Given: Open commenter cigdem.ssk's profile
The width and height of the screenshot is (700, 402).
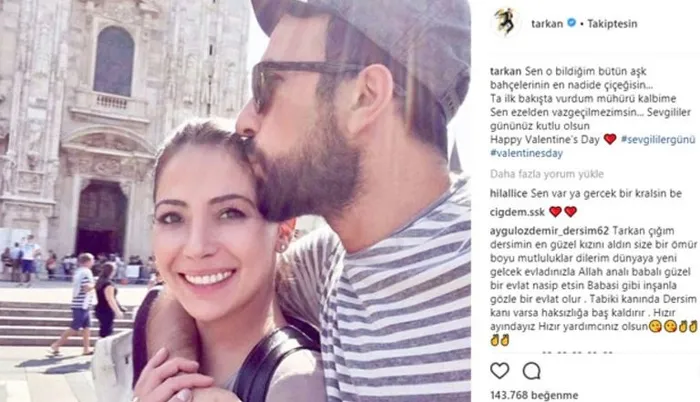Looking at the screenshot, I should (x=517, y=212).
